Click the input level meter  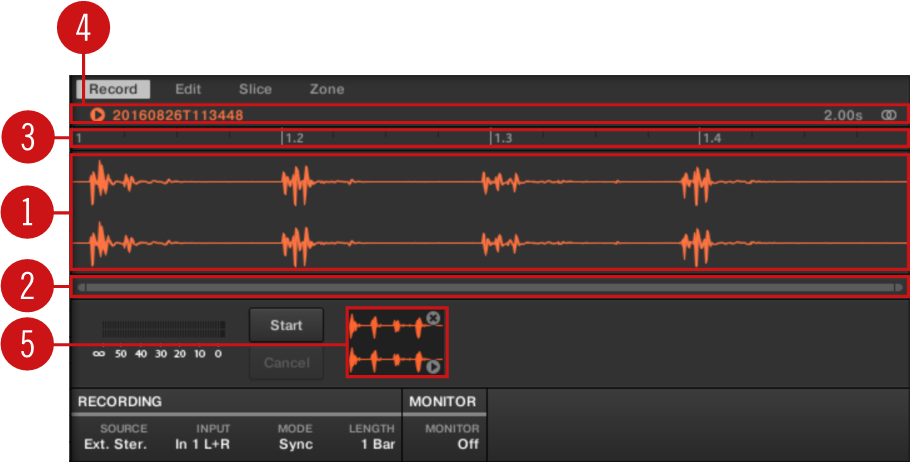tap(163, 329)
